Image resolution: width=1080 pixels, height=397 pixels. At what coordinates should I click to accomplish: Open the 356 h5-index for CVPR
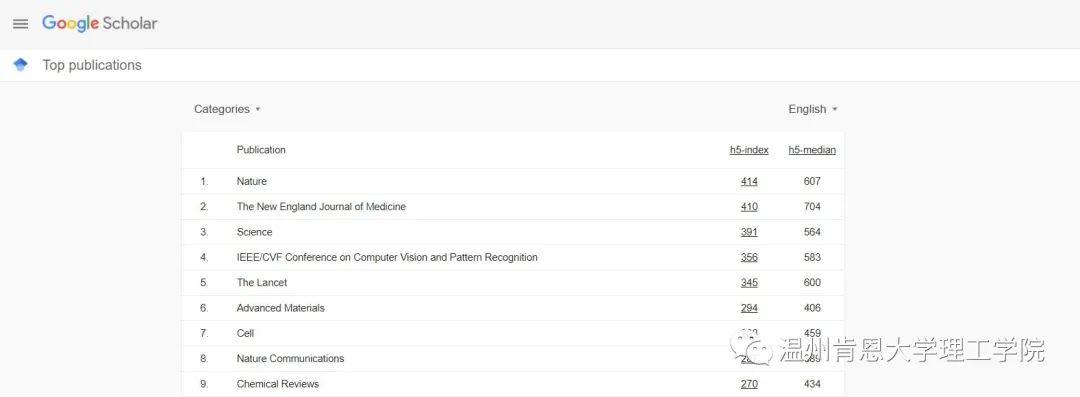[x=749, y=257]
